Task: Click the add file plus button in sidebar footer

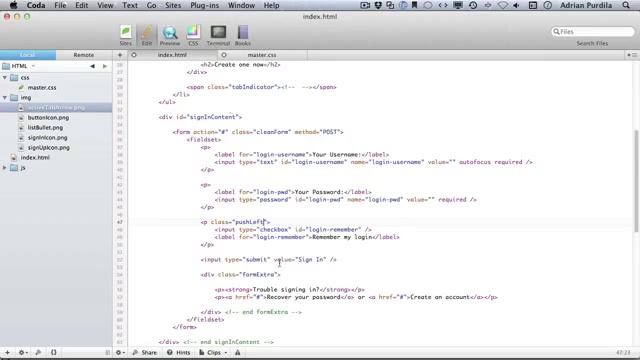Action: click(7, 352)
